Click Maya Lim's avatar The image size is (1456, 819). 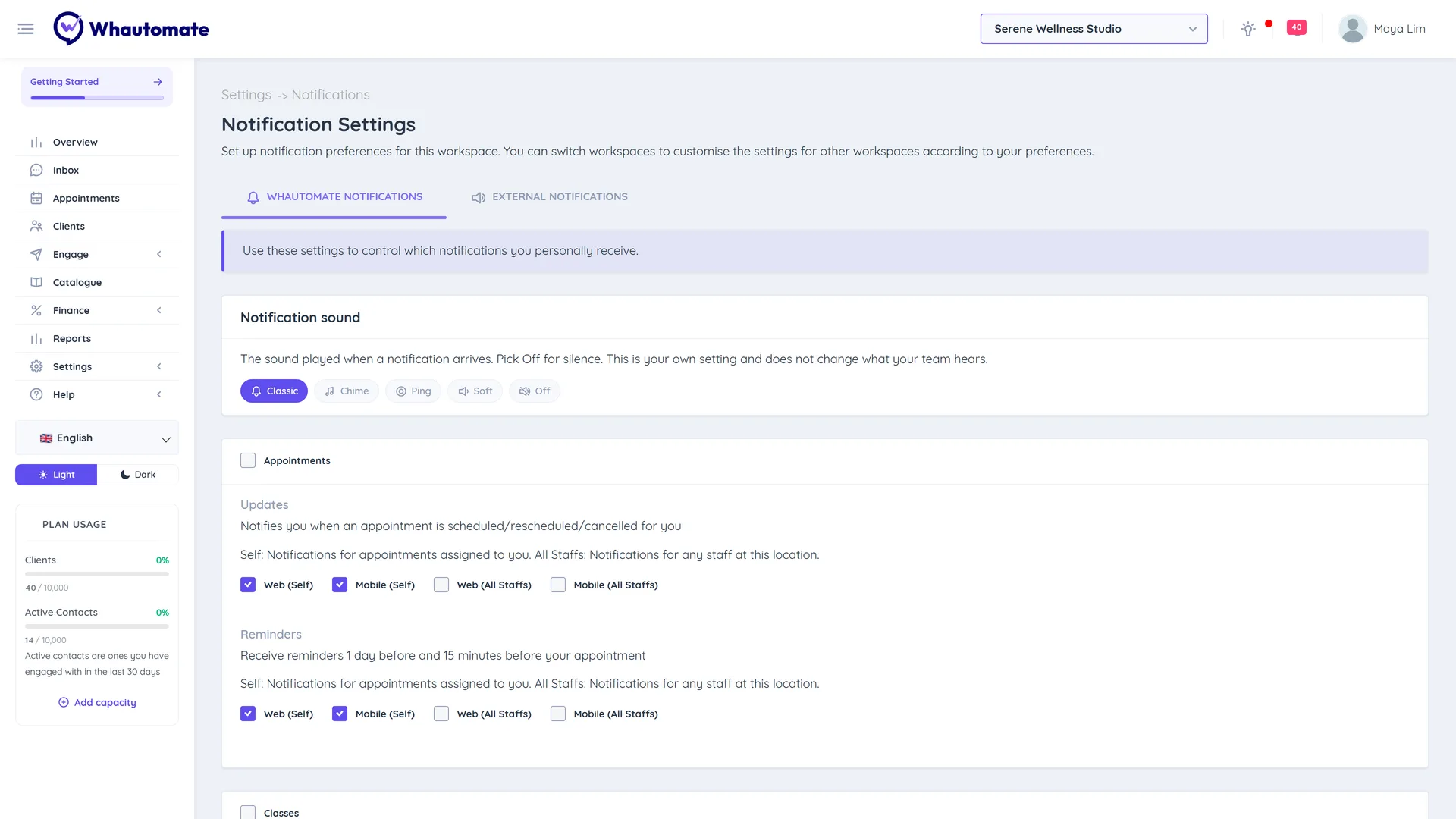pos(1352,29)
